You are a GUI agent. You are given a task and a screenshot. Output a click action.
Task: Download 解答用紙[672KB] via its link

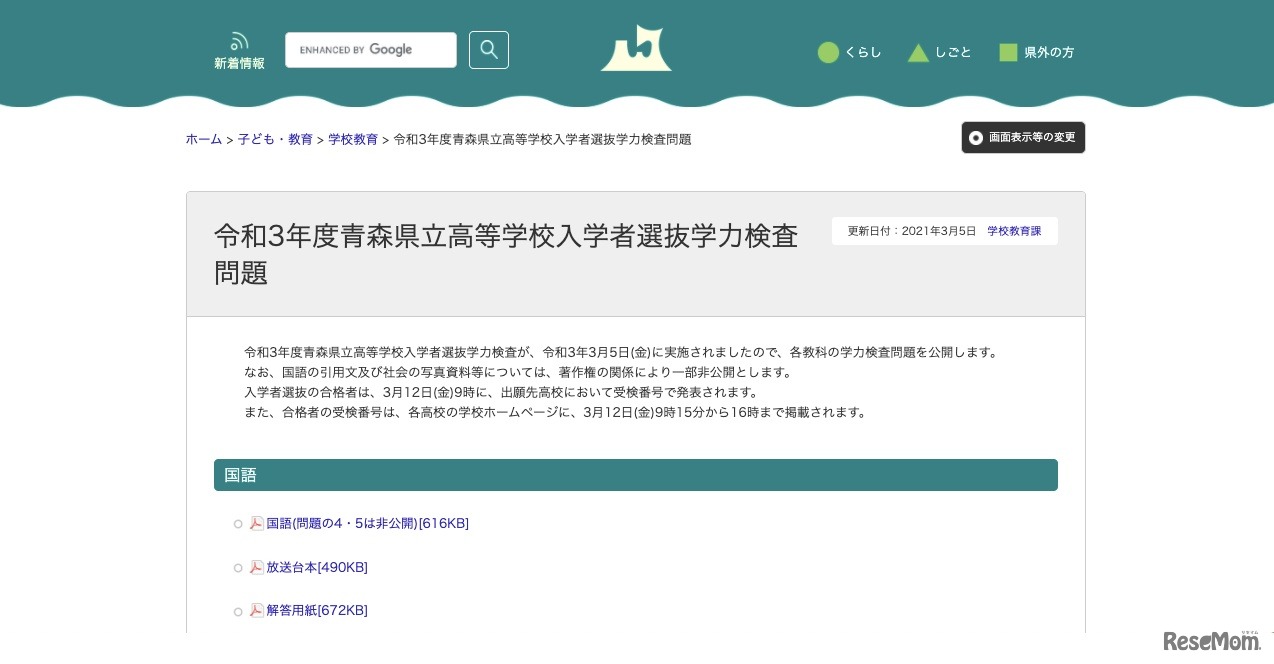[316, 611]
